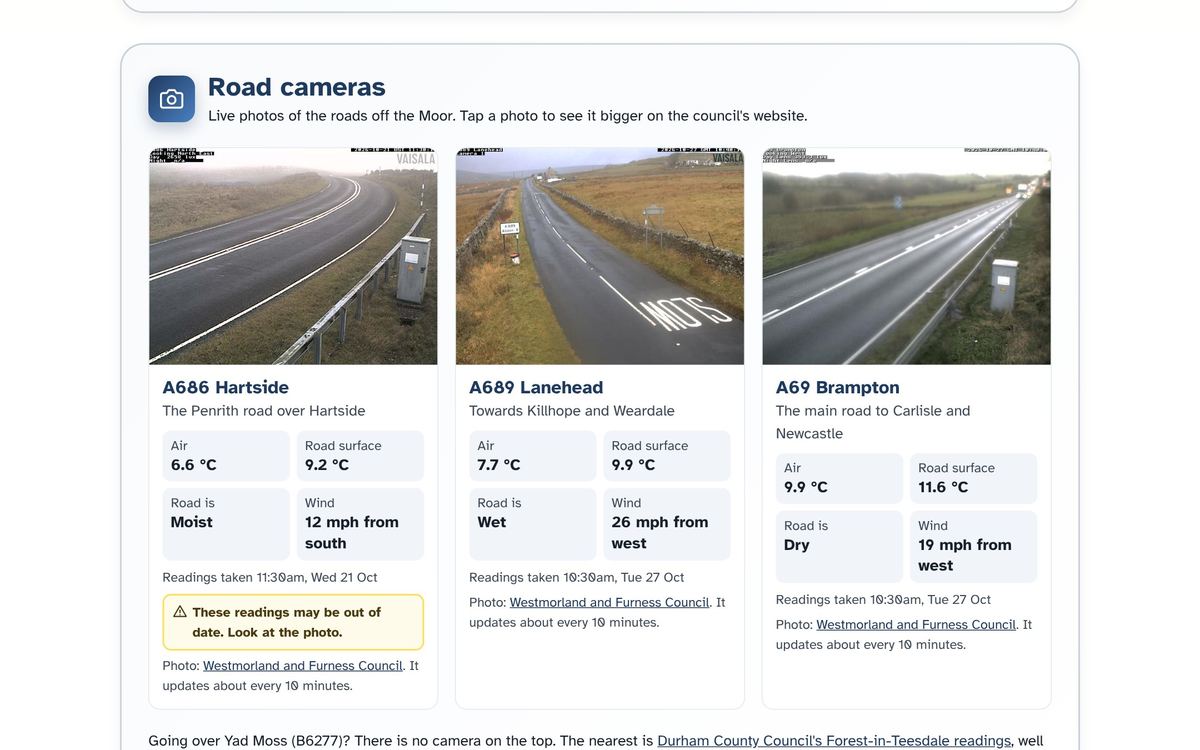This screenshot has width=1200, height=750.
Task: Click the A686 Hartside title
Action: click(226, 387)
